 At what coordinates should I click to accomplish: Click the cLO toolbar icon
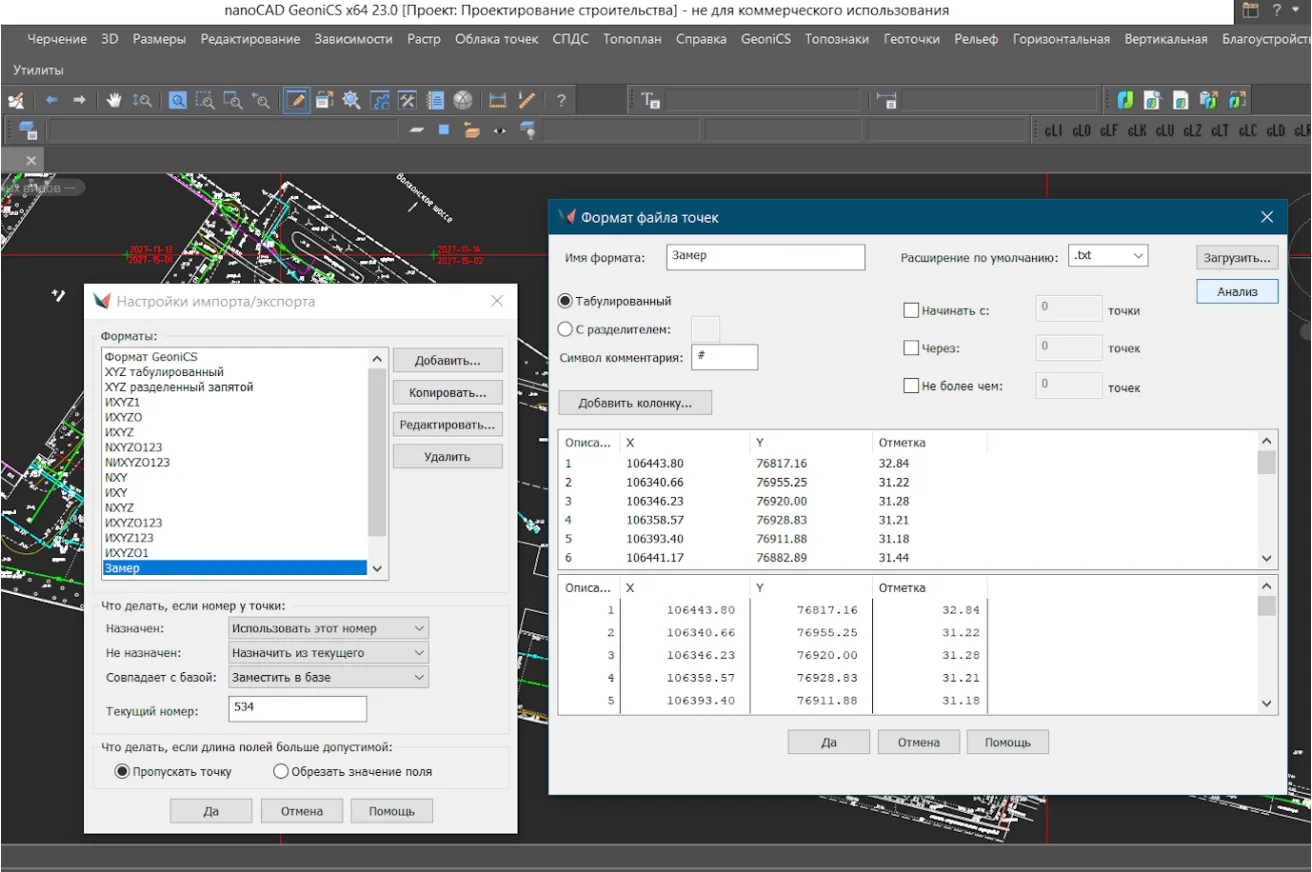tap(1081, 131)
